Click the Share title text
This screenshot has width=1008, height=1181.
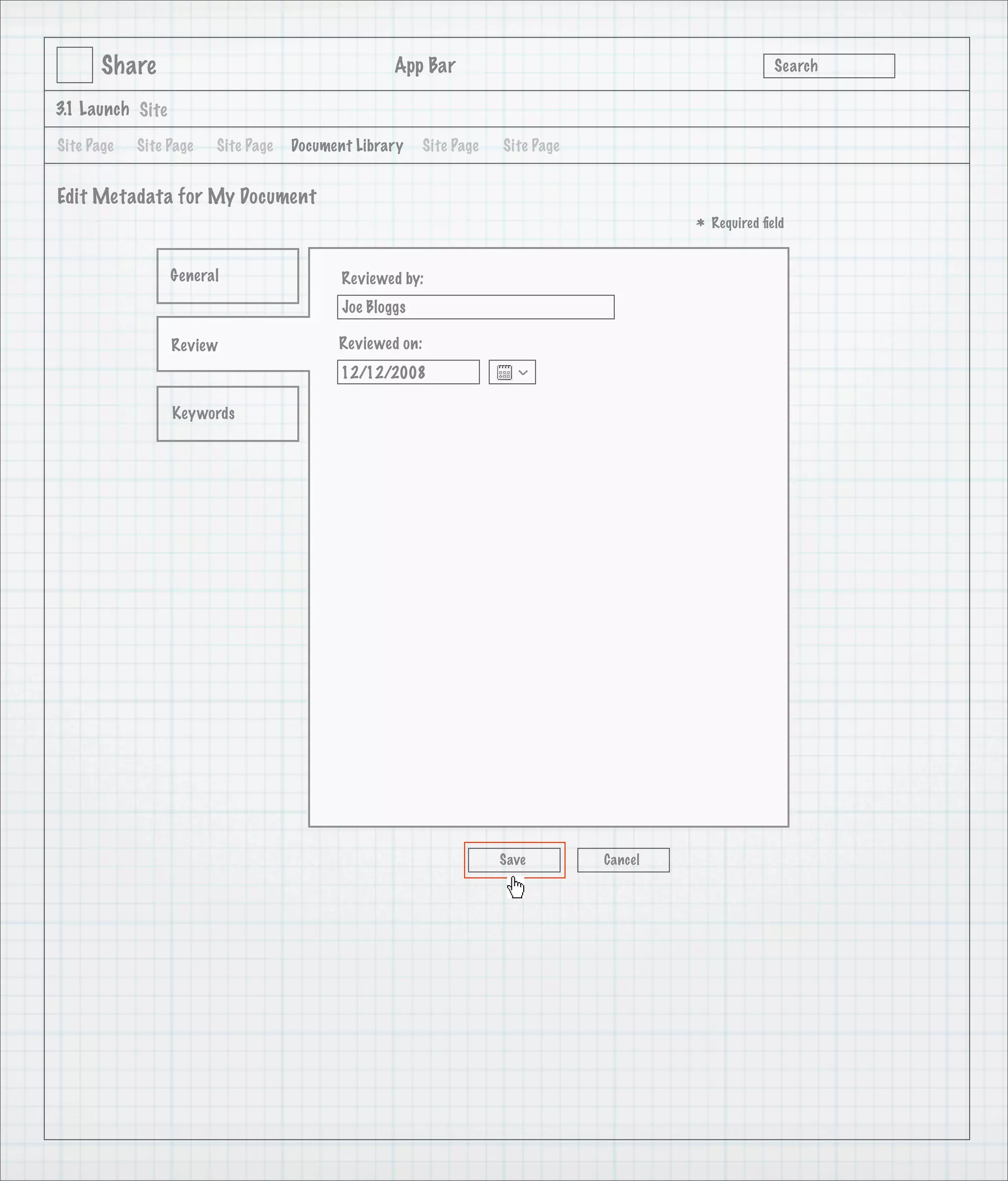tap(129, 65)
